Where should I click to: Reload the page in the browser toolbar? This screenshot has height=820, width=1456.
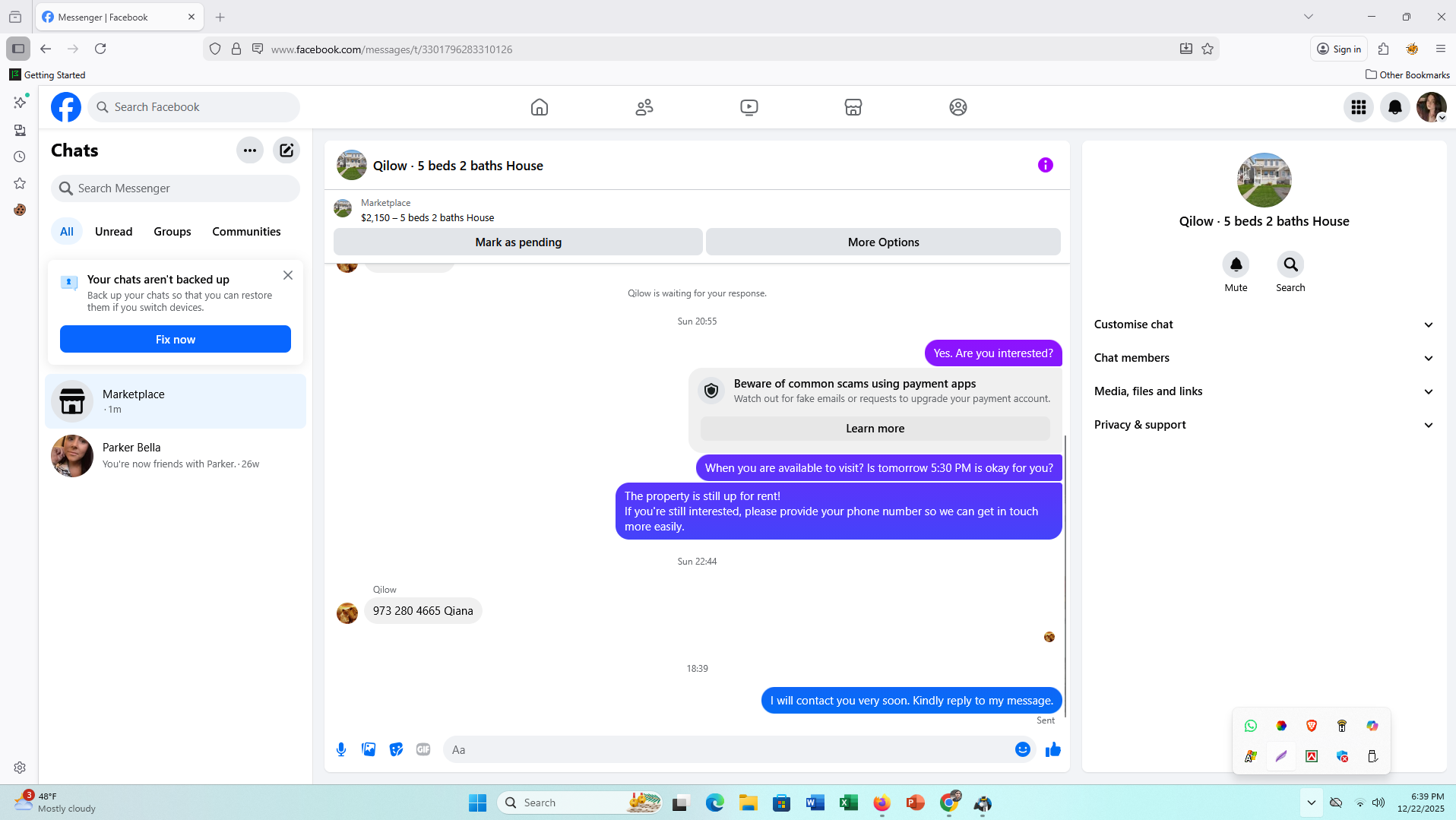point(100,49)
